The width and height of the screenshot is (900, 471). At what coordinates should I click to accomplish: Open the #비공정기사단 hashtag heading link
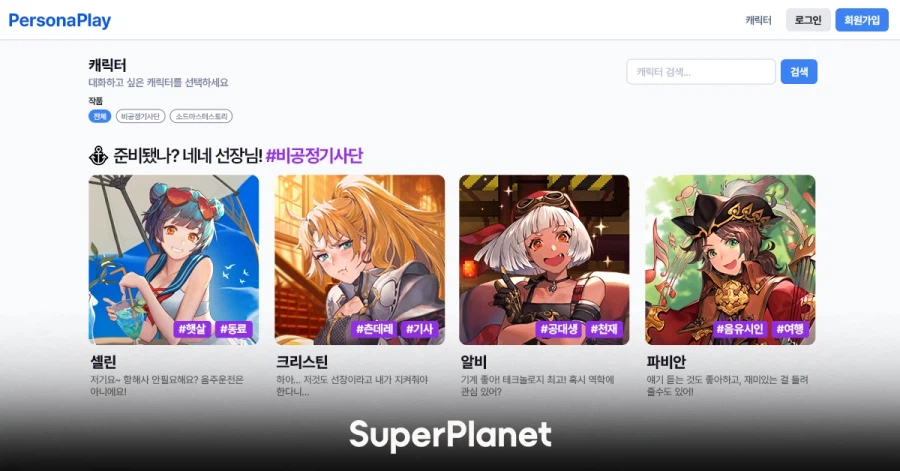(315, 155)
